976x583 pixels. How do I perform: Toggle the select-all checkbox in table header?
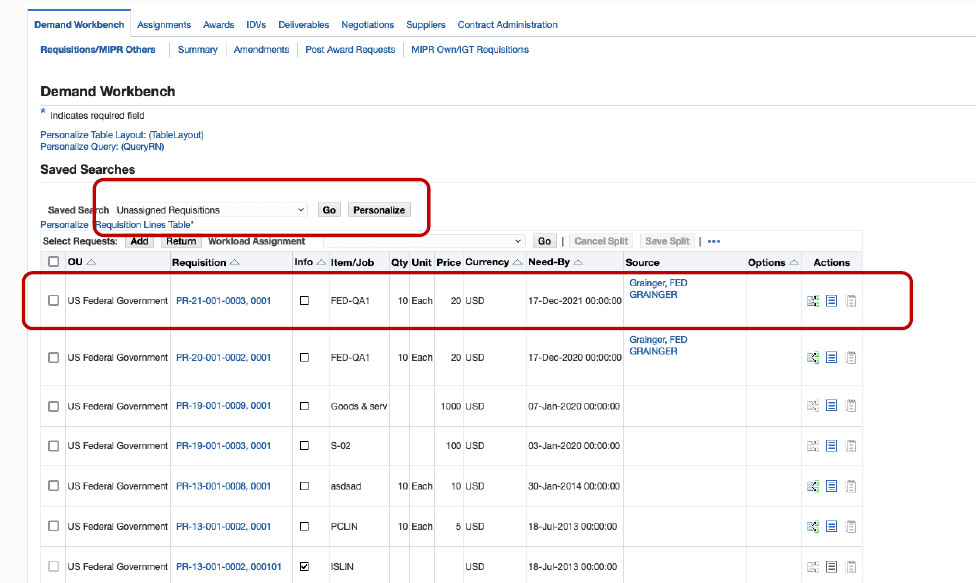click(54, 262)
